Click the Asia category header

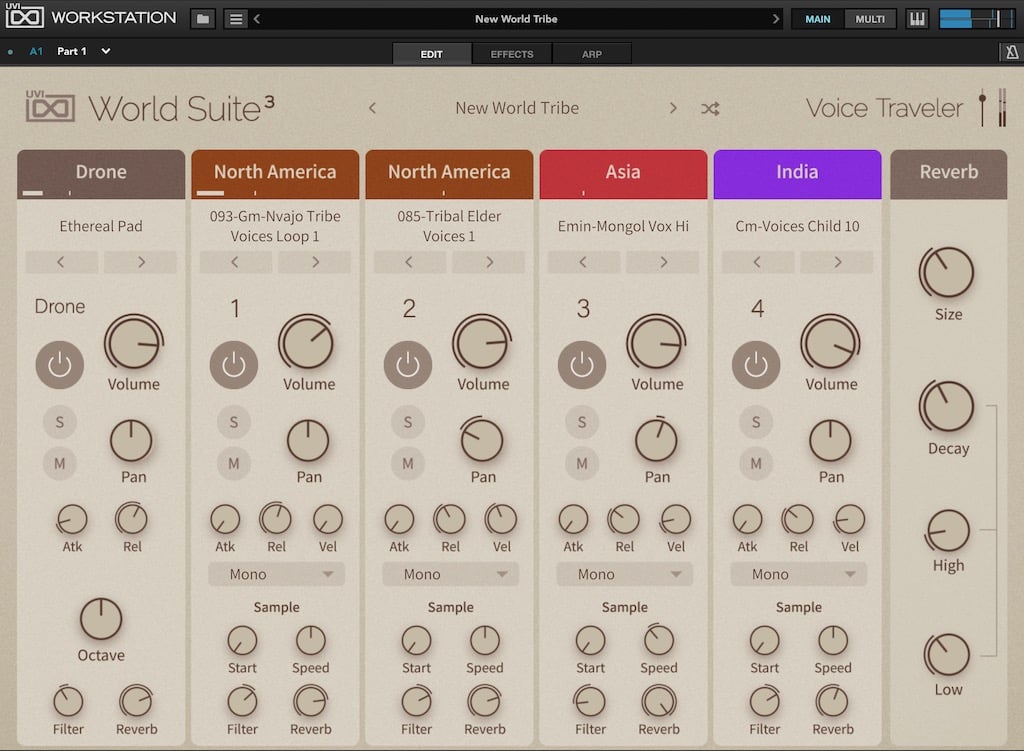pos(624,174)
